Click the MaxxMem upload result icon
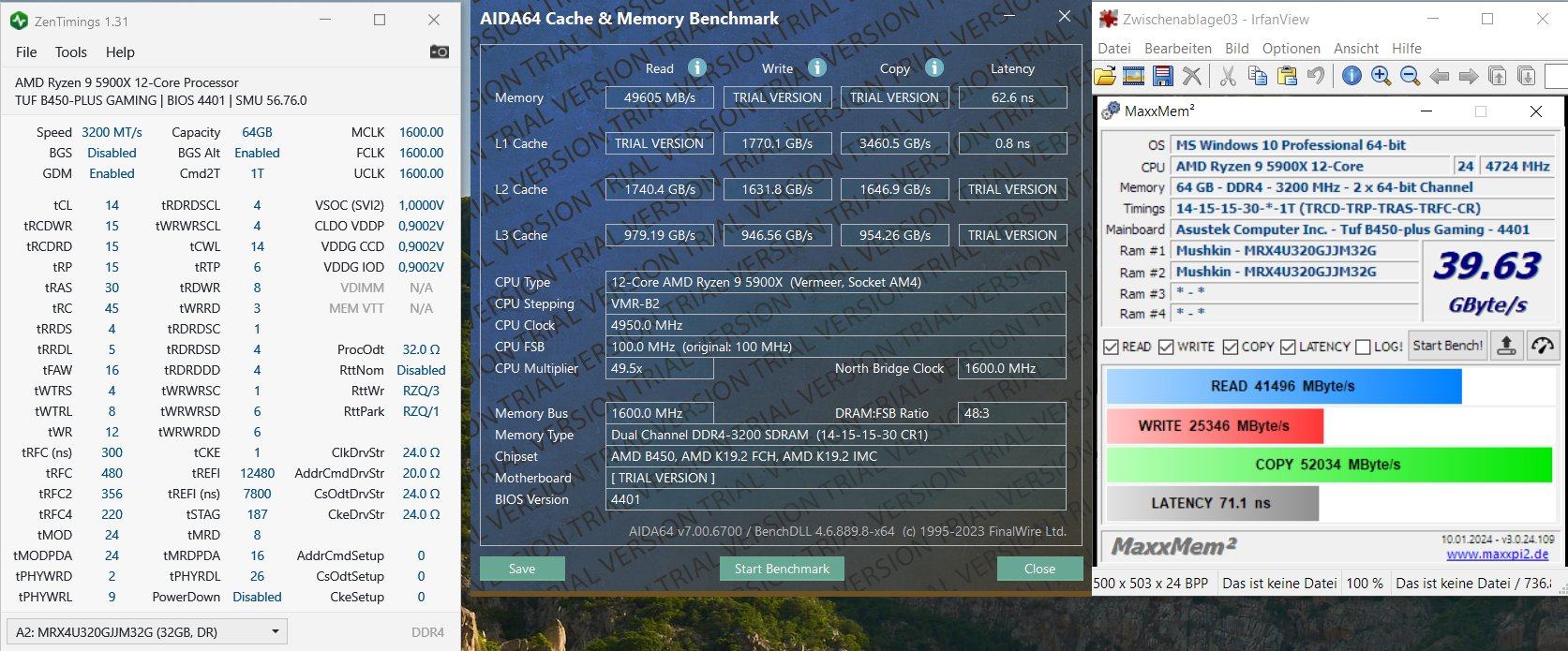Screen dimensions: 1568x651 (1506, 346)
